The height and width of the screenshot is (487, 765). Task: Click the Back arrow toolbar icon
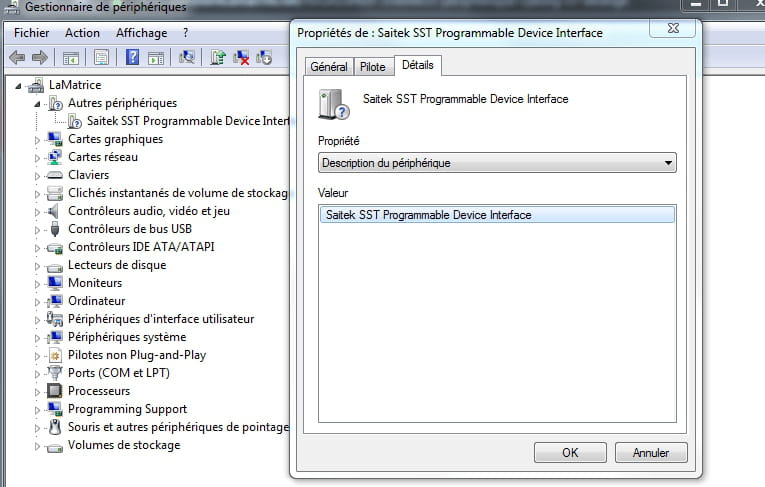17,58
